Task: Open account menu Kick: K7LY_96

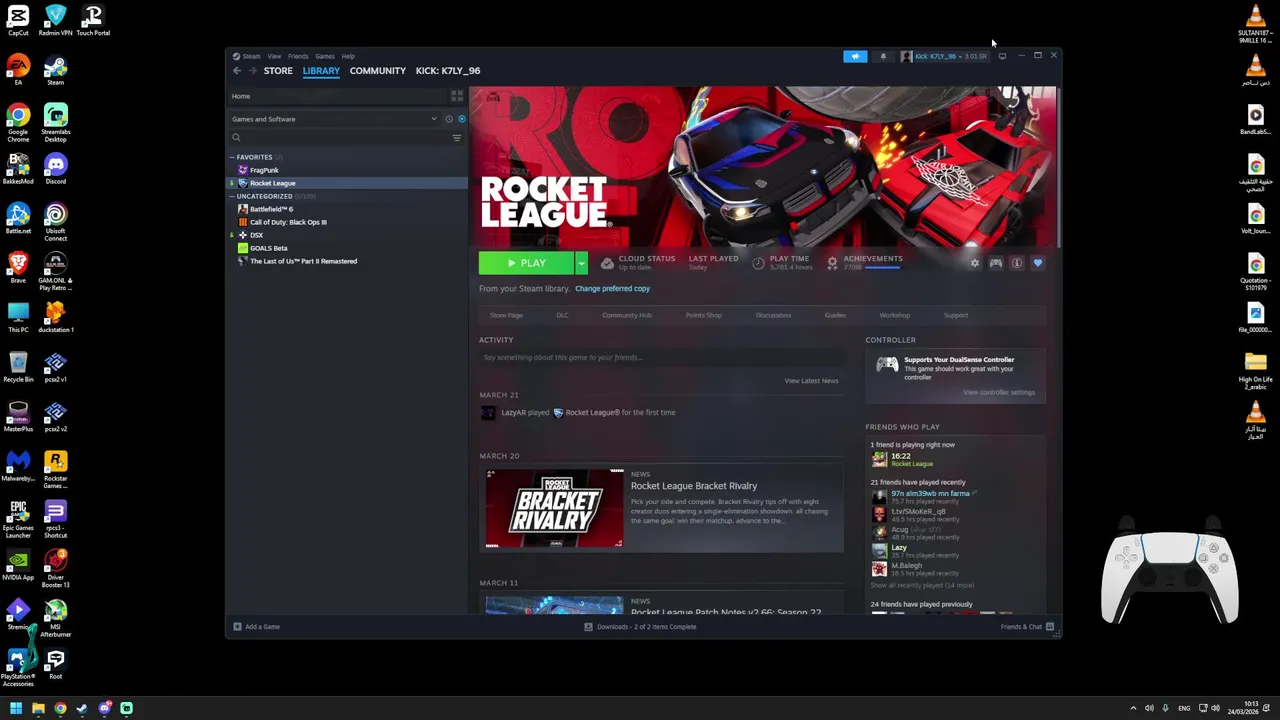Action: 944,56
